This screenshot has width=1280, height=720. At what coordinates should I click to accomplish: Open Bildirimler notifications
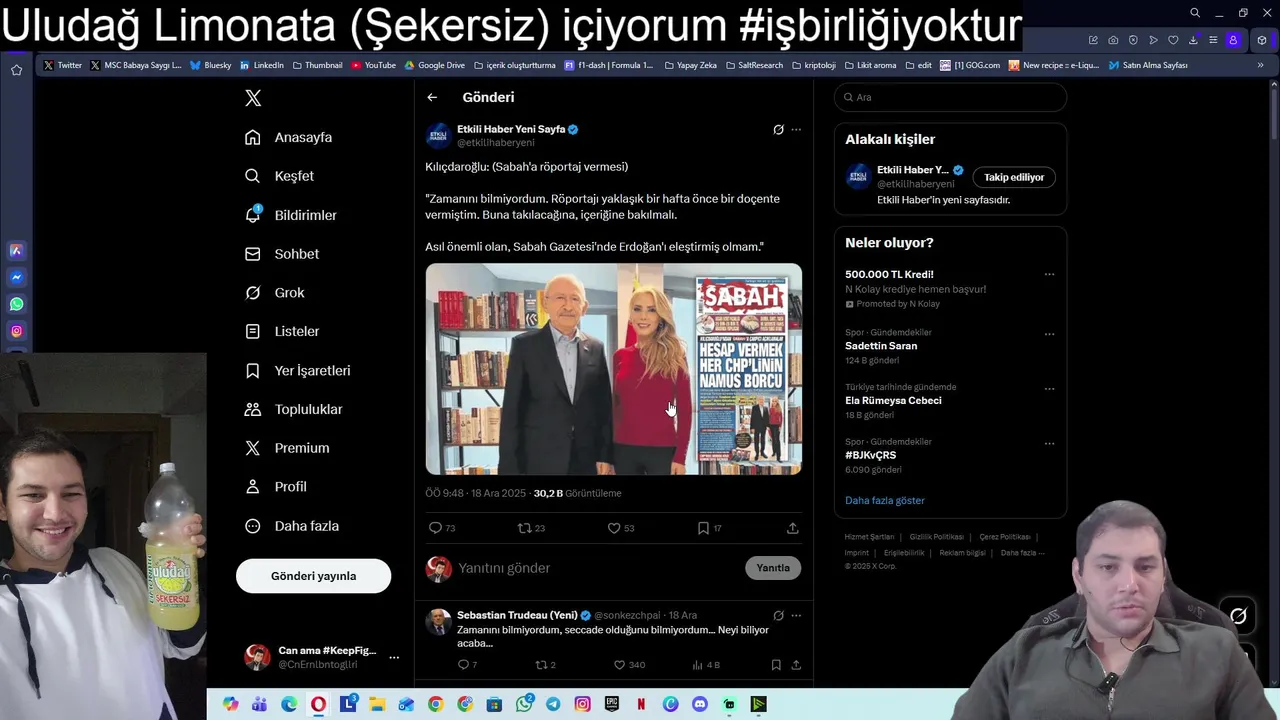291,215
